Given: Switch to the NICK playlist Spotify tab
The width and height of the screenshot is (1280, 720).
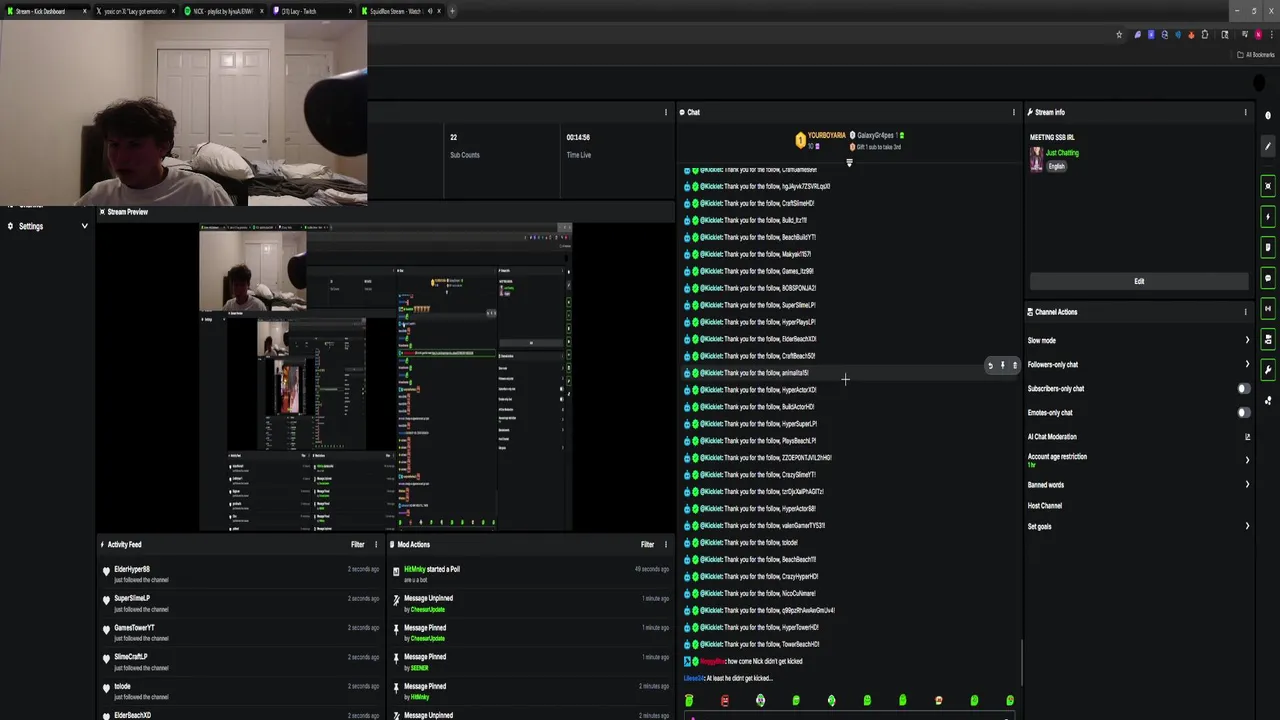Looking at the screenshot, I should click(223, 11).
